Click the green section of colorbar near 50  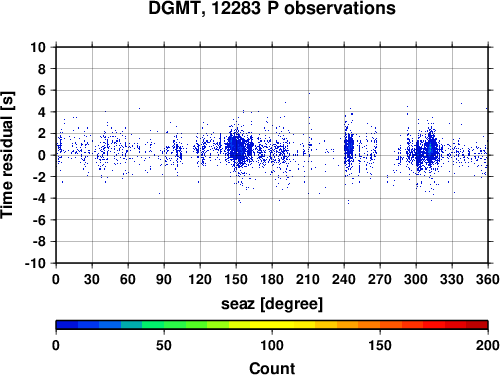point(164,325)
